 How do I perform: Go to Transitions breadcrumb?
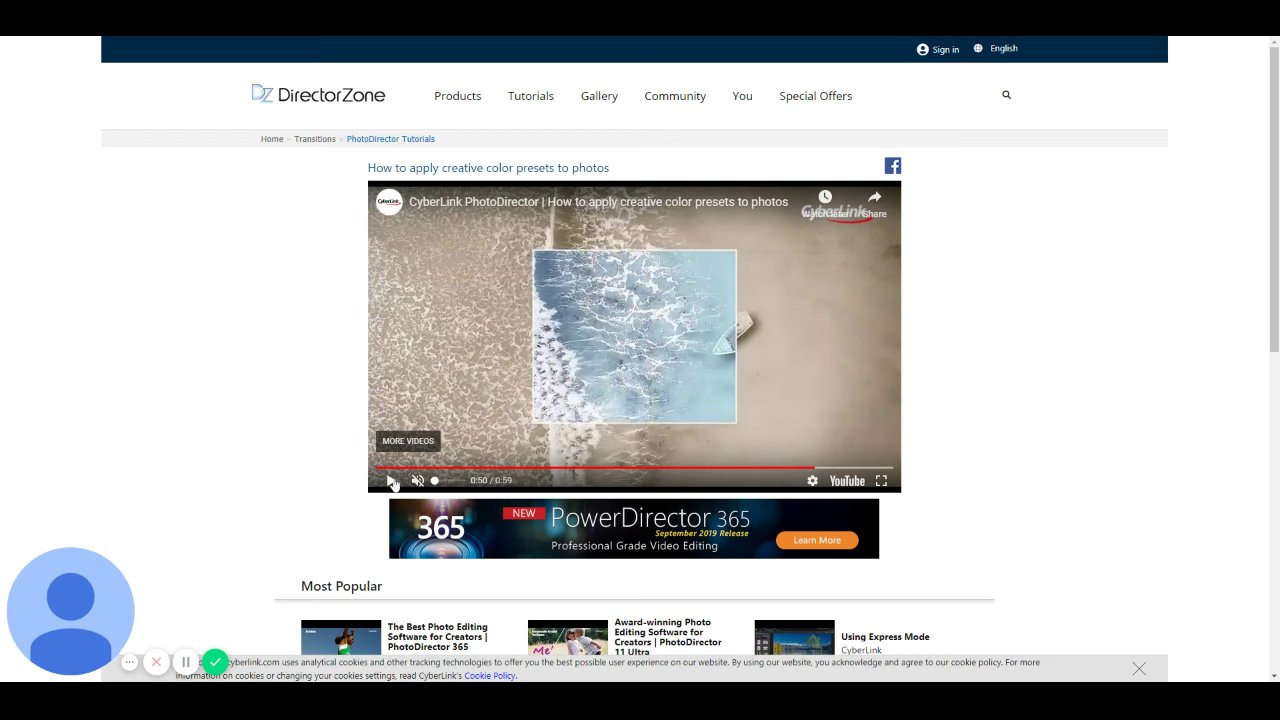pyautogui.click(x=315, y=139)
